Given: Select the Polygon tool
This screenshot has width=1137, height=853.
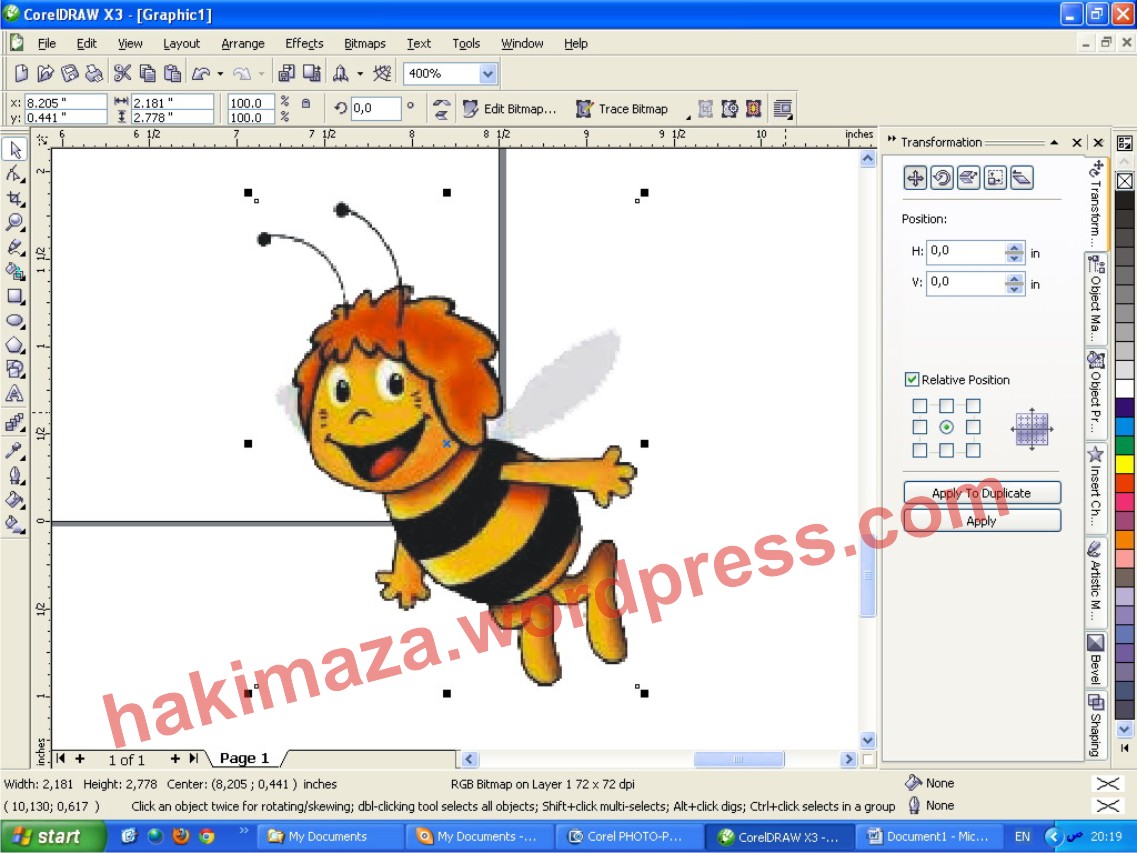Looking at the screenshot, I should click(x=15, y=345).
